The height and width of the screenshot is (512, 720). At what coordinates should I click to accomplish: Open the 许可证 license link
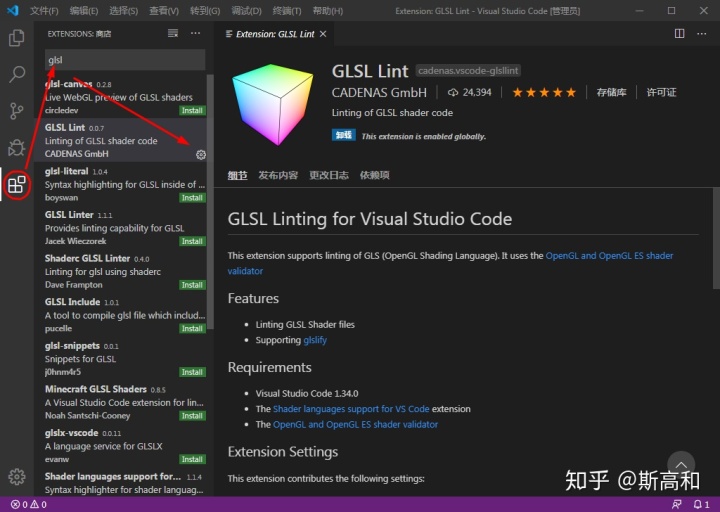click(661, 92)
